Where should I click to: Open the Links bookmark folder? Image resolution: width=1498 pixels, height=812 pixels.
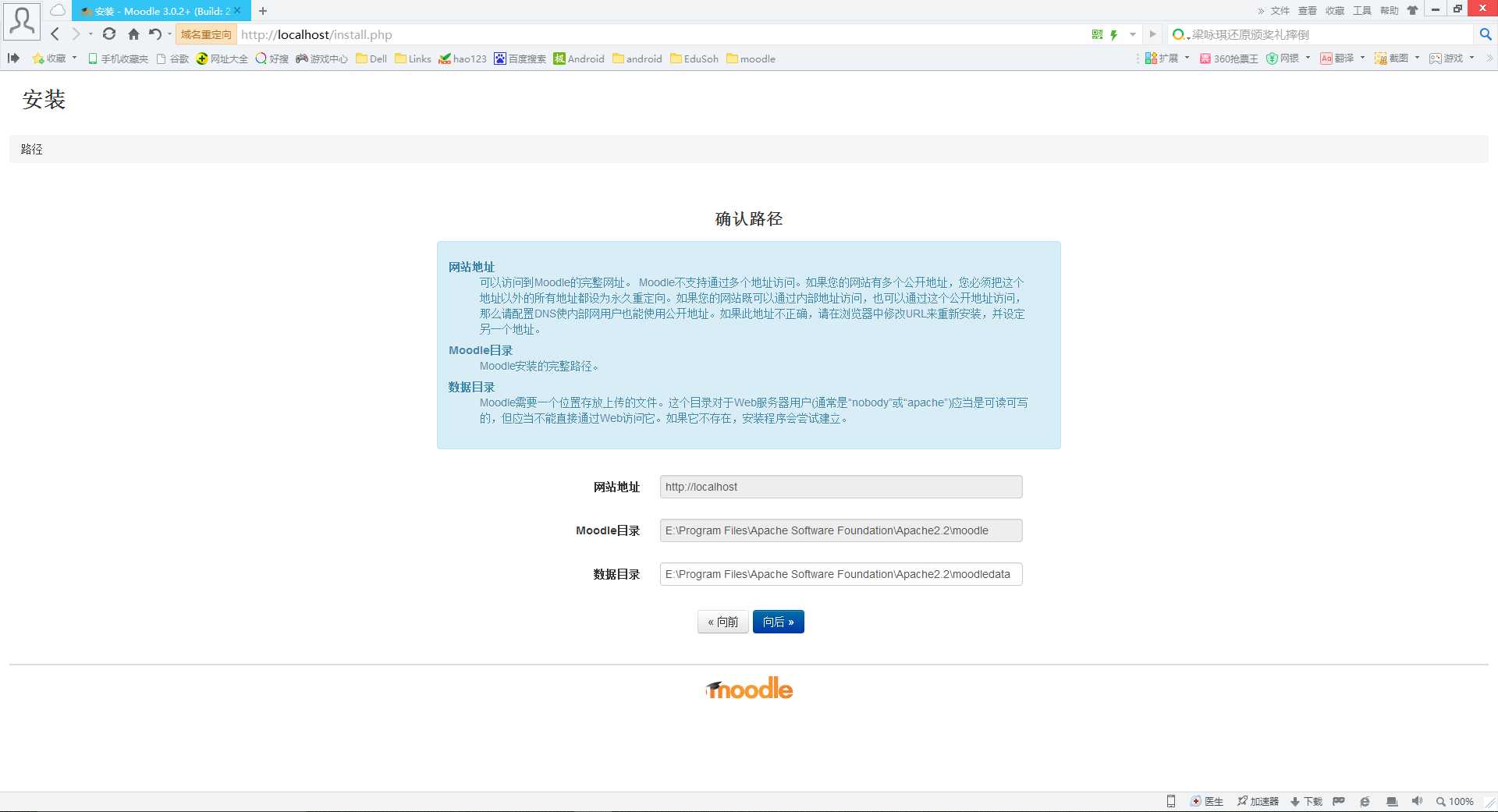pyautogui.click(x=413, y=59)
